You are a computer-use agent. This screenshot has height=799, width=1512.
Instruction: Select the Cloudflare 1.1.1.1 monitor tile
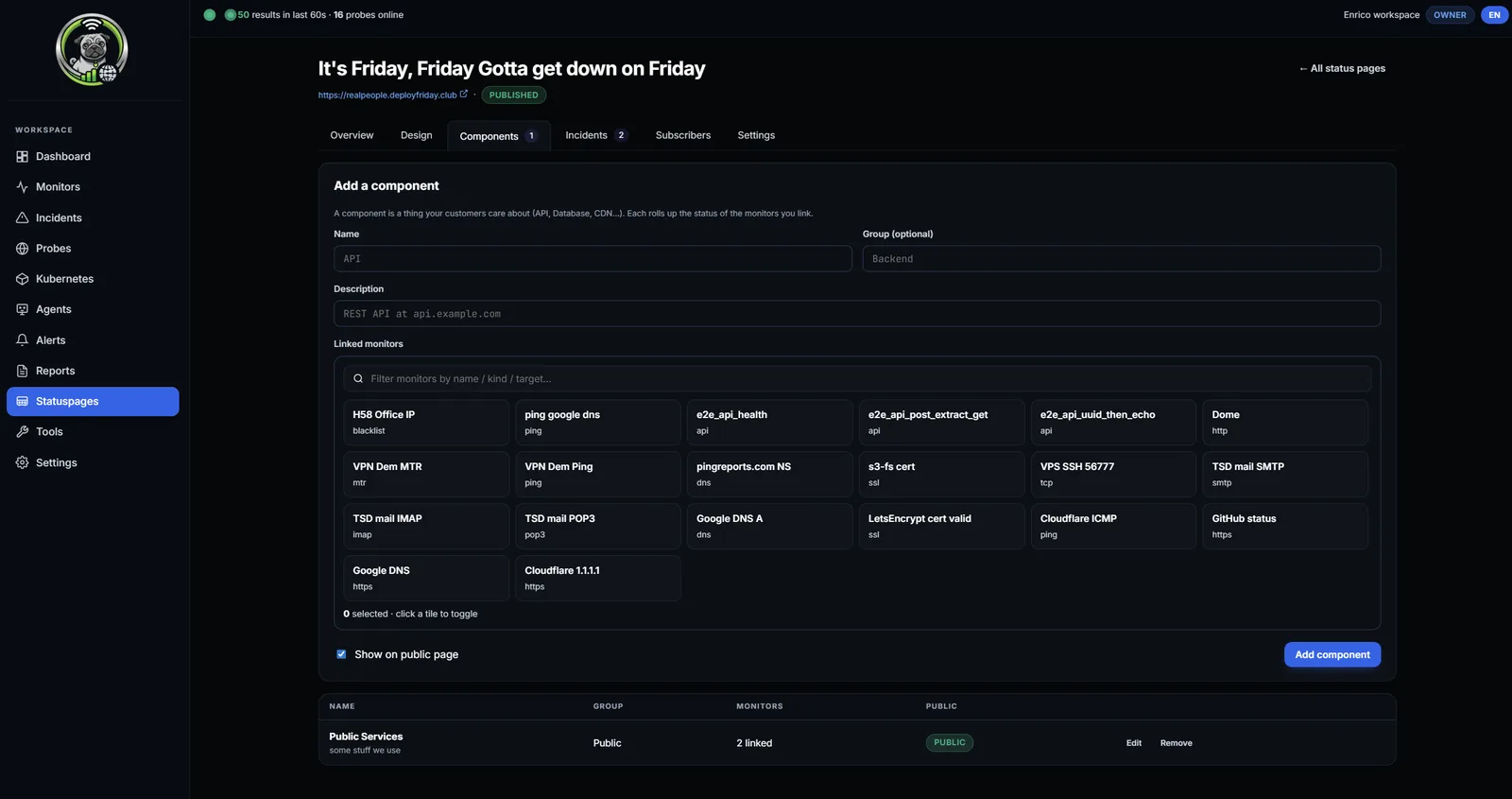click(598, 578)
